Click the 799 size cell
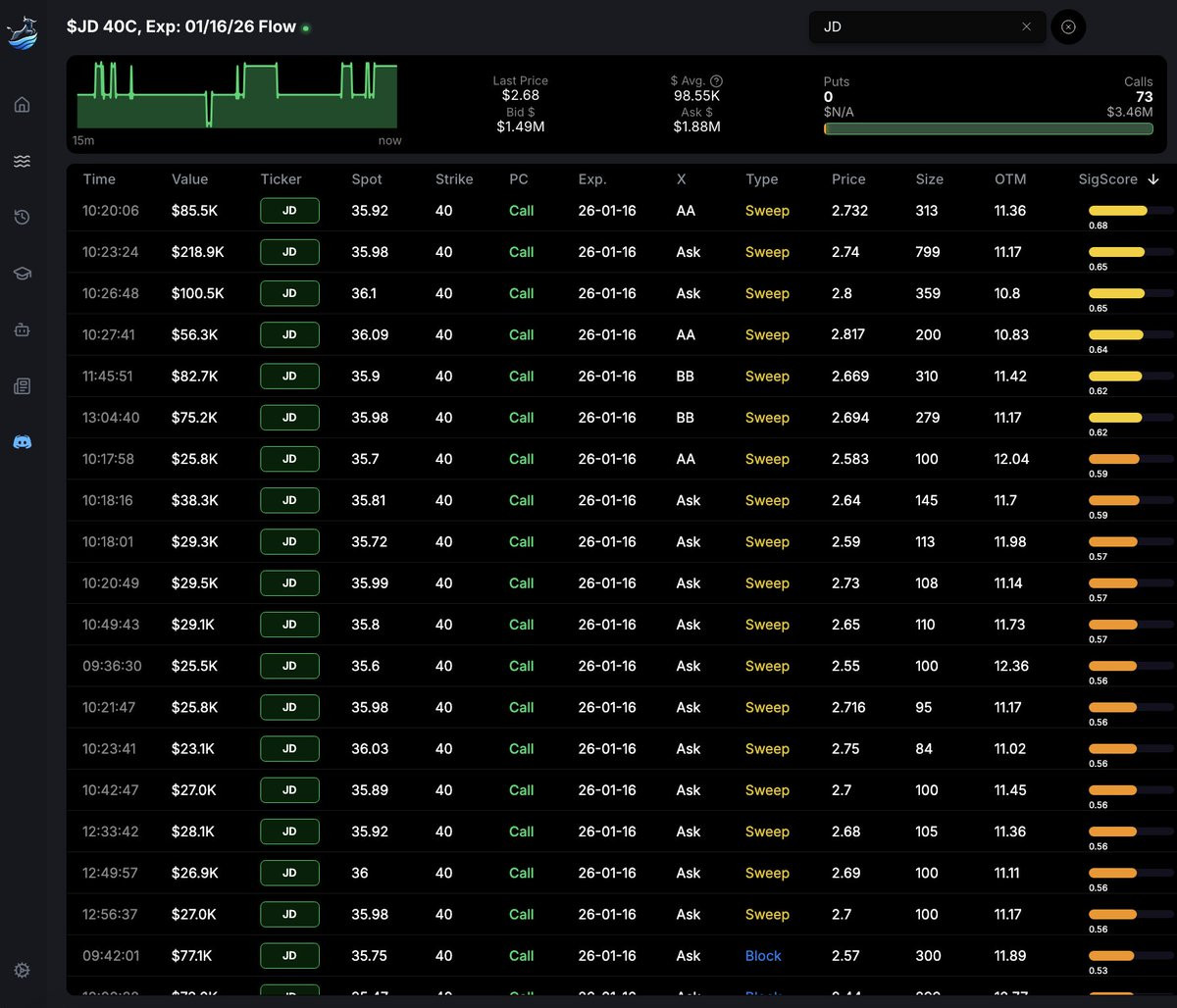 927,252
